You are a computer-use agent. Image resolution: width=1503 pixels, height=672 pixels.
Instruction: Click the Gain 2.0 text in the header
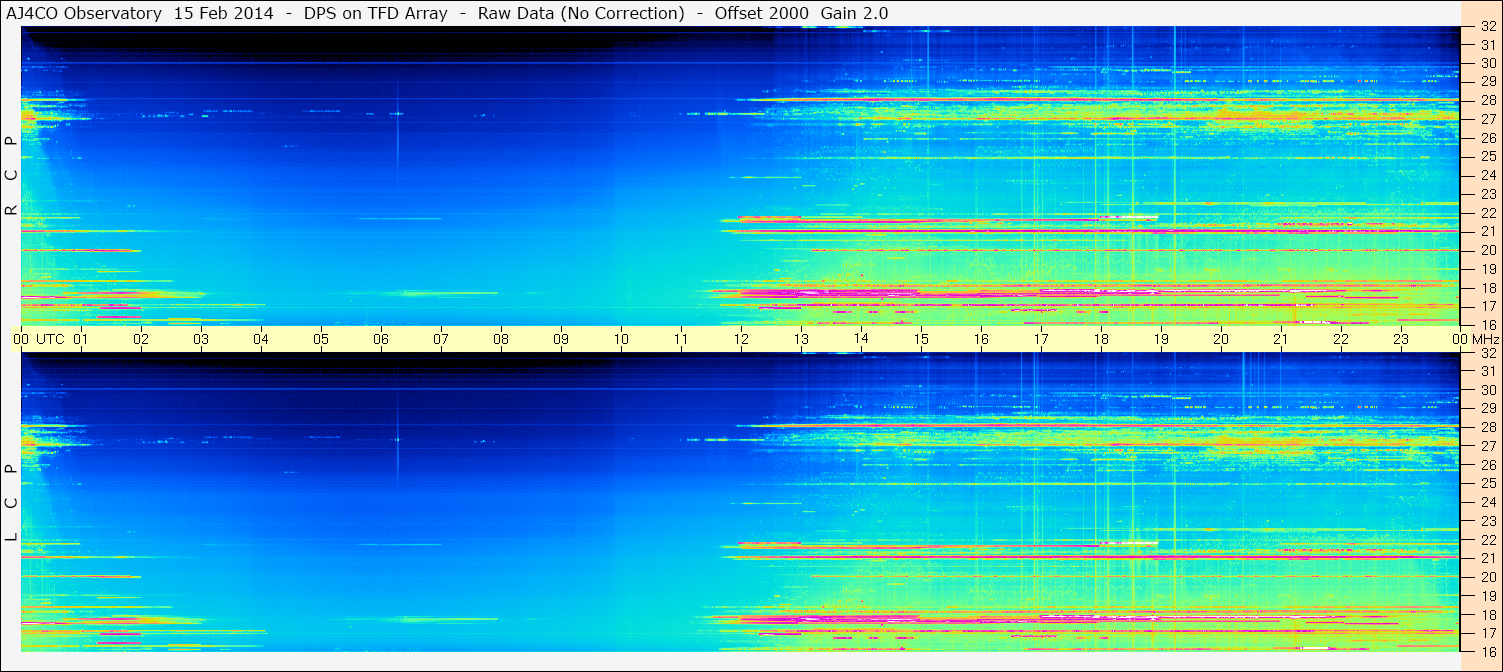[x=854, y=13]
